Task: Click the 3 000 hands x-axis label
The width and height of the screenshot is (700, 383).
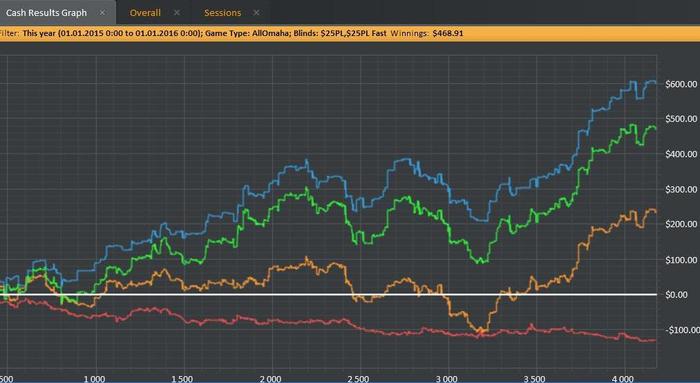Action: click(446, 379)
